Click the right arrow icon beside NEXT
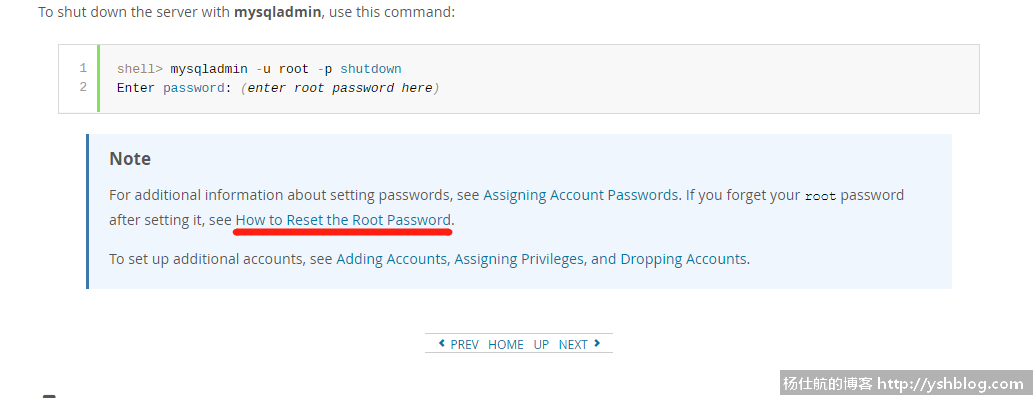The width and height of the screenshot is (1033, 398). [597, 343]
